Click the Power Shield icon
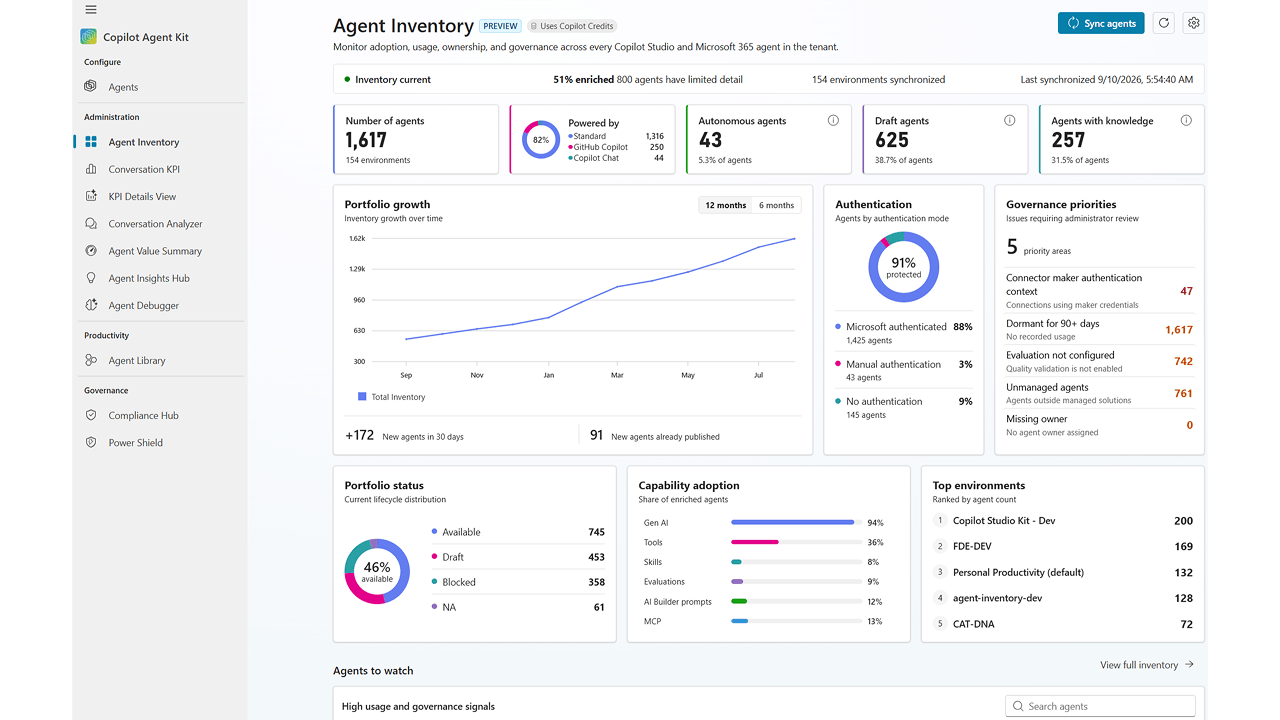The width and height of the screenshot is (1280, 720). (91, 442)
